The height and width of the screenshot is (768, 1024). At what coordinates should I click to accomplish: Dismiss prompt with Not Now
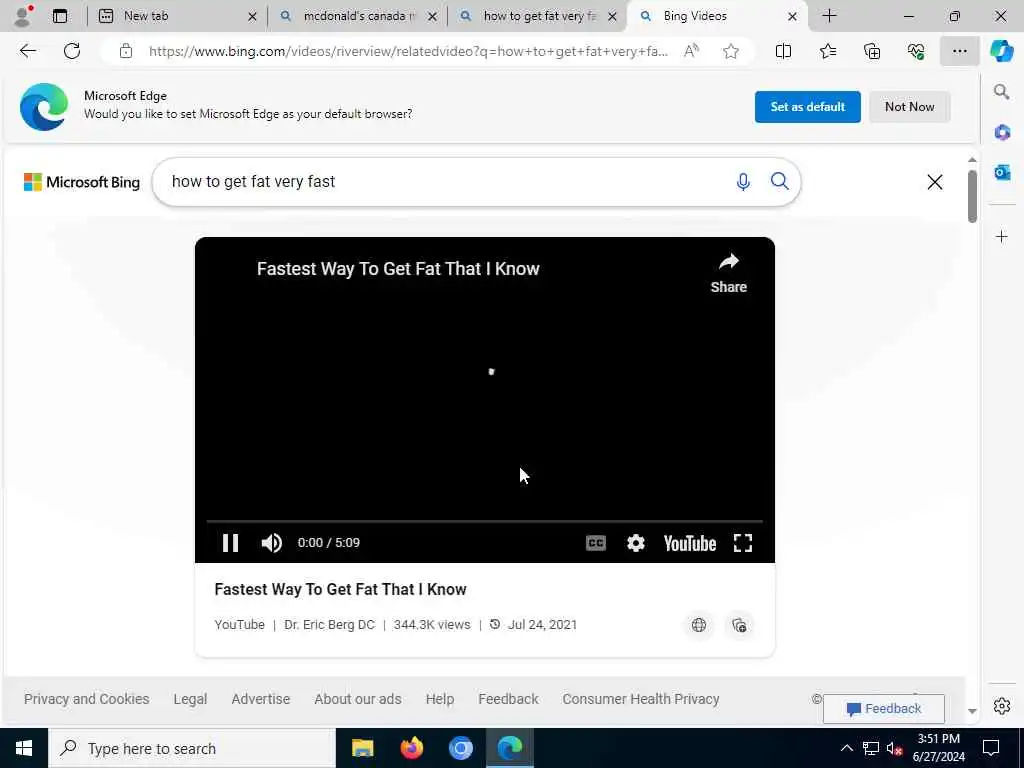coord(909,107)
